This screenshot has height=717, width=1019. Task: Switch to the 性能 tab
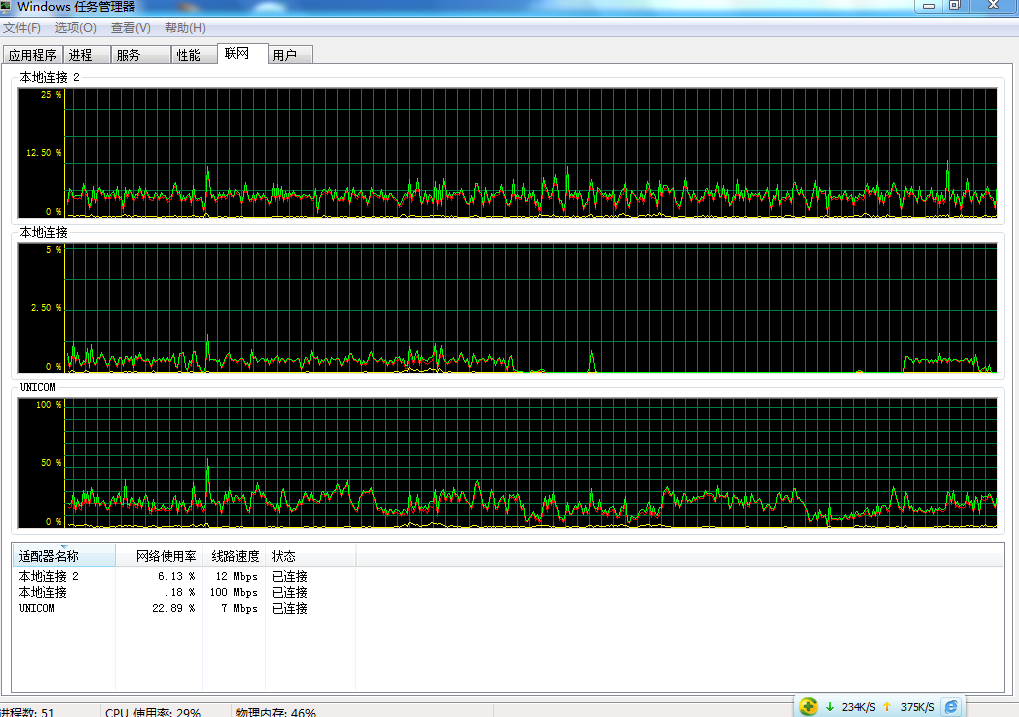pos(194,55)
